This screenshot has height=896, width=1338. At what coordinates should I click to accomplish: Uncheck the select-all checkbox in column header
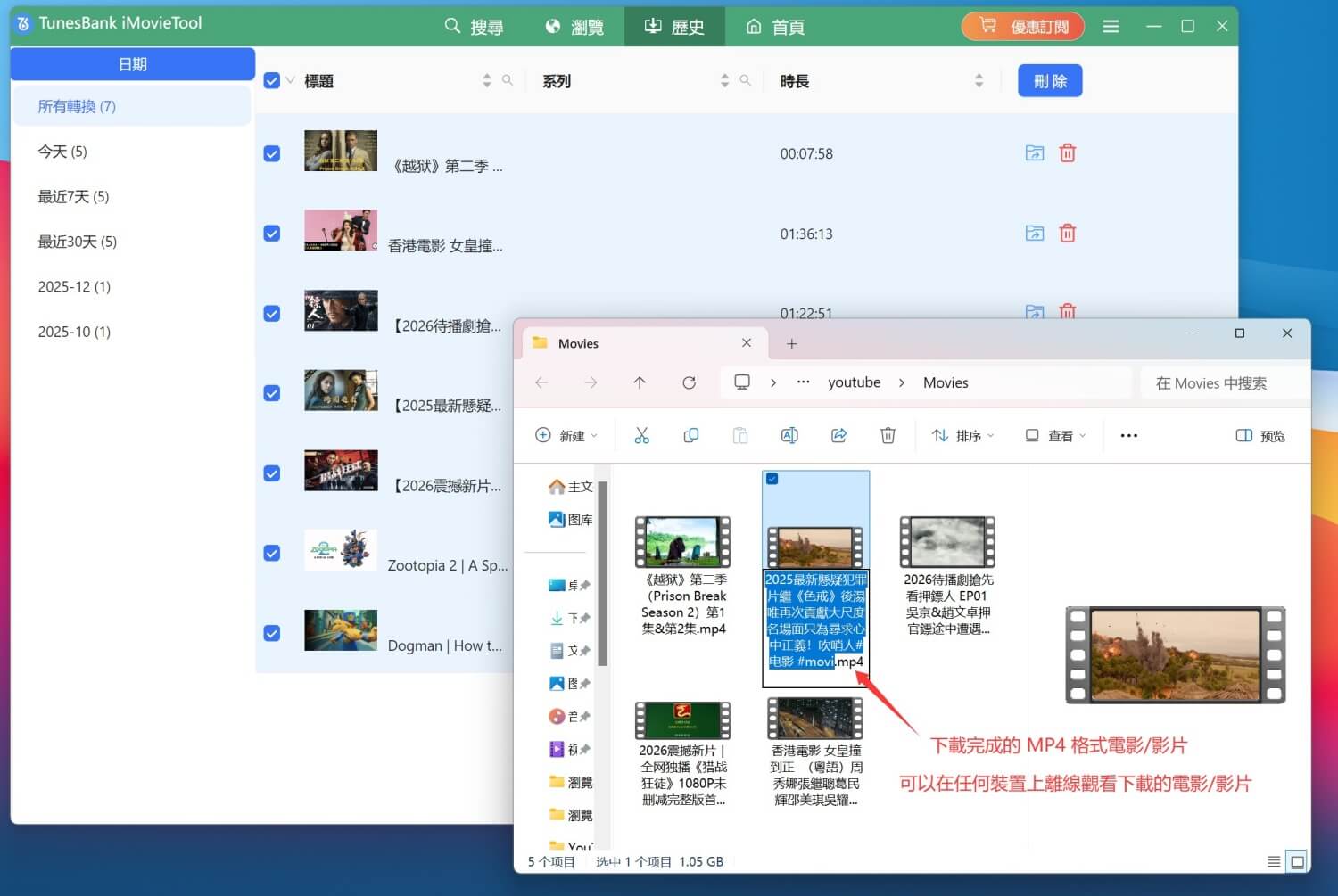[x=271, y=79]
